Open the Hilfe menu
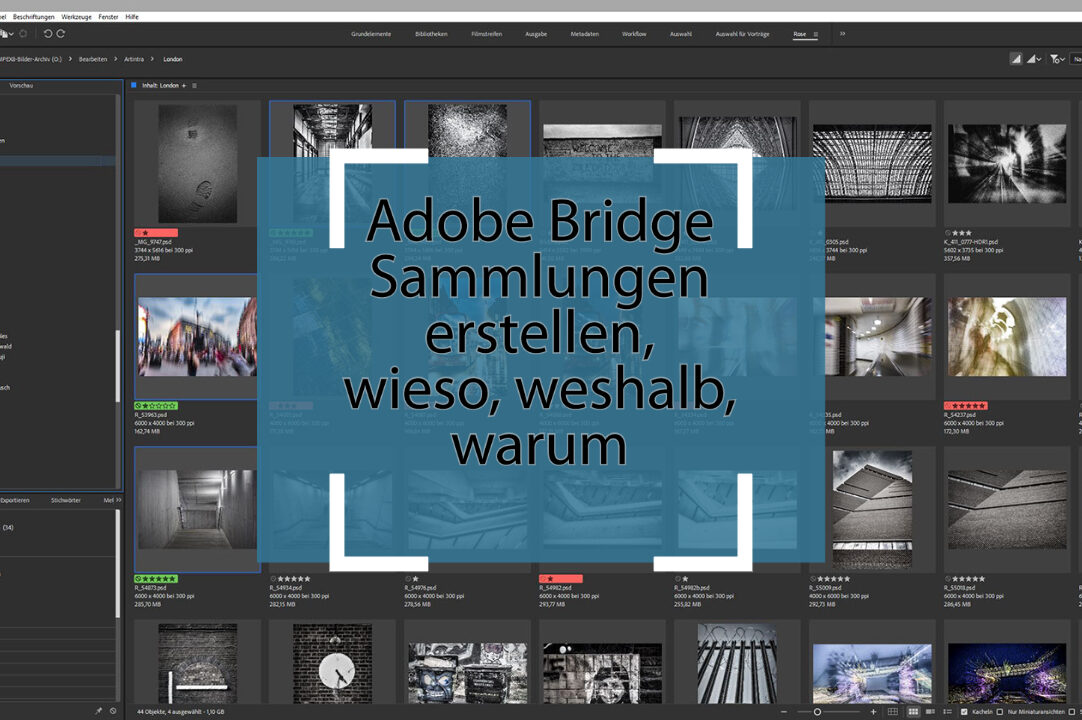1082x720 pixels. coord(132,17)
